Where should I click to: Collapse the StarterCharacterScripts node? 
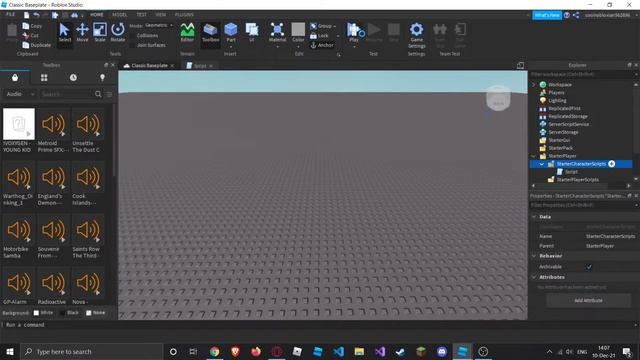point(542,164)
